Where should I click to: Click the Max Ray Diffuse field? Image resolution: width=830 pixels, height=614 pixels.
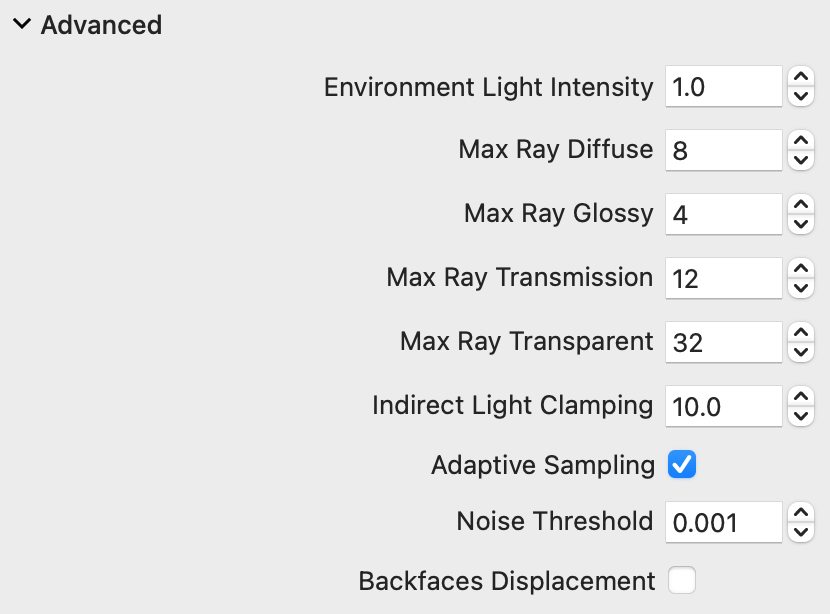tap(722, 151)
